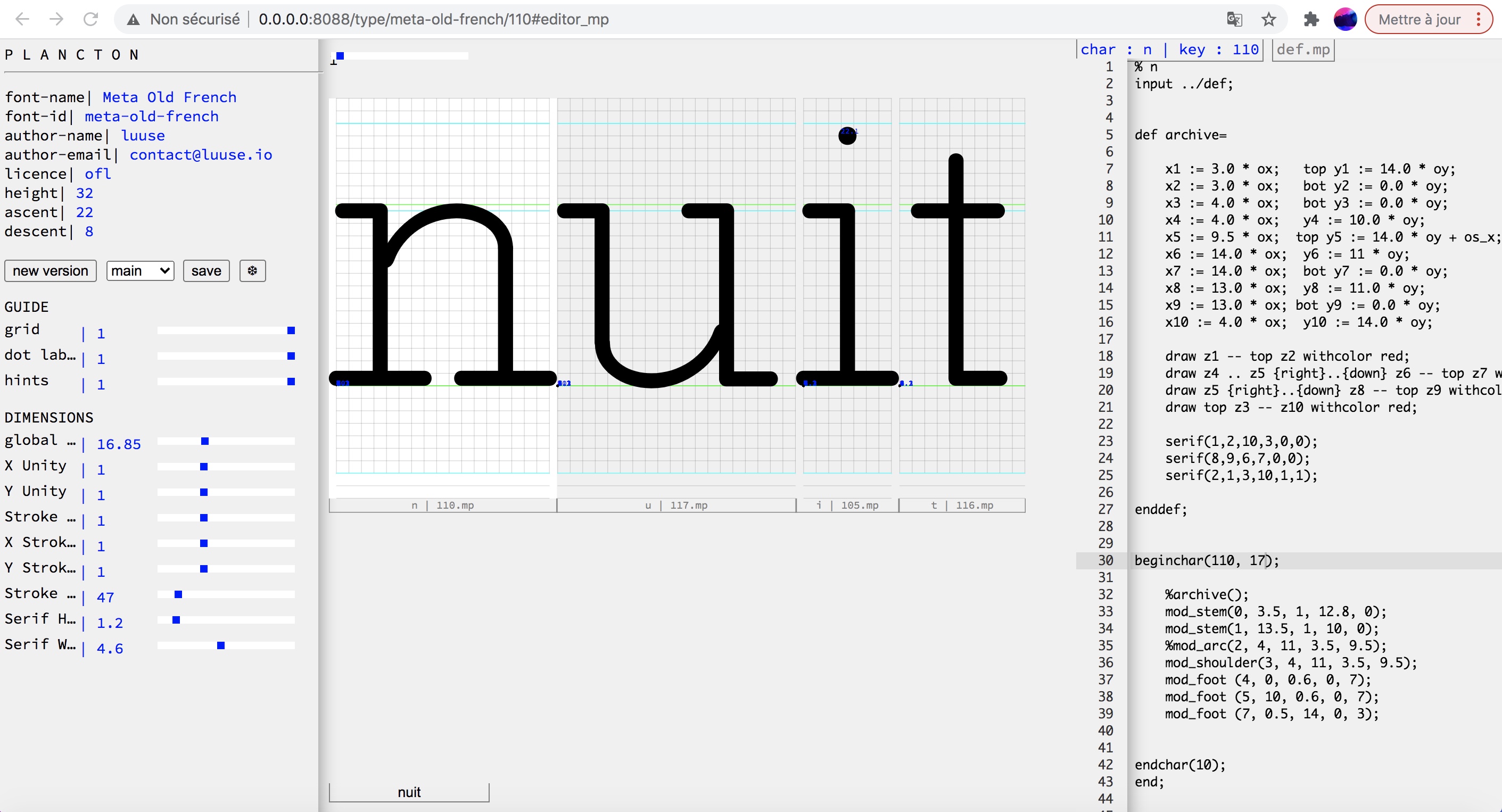
Task: Select the u | 117.mp glyph tab
Action: [676, 506]
